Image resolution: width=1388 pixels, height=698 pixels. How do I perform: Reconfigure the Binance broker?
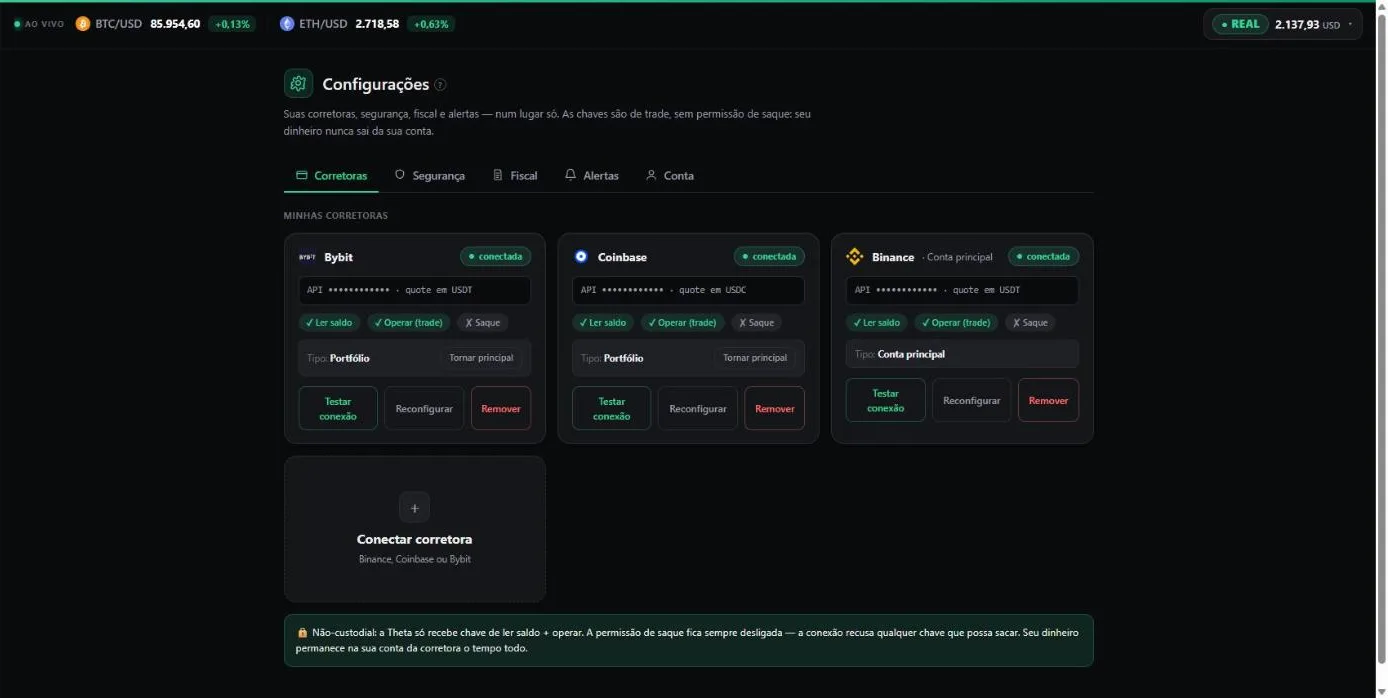[972, 400]
